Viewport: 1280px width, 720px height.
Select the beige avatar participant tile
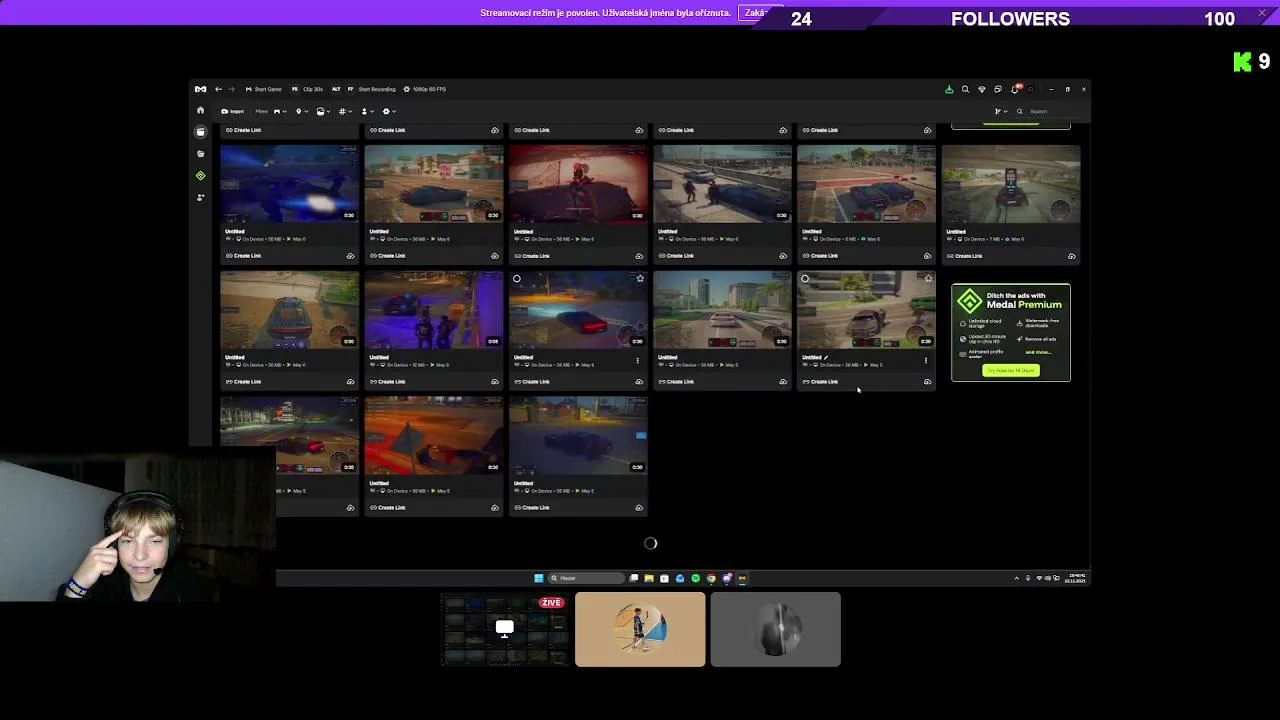(x=640, y=629)
